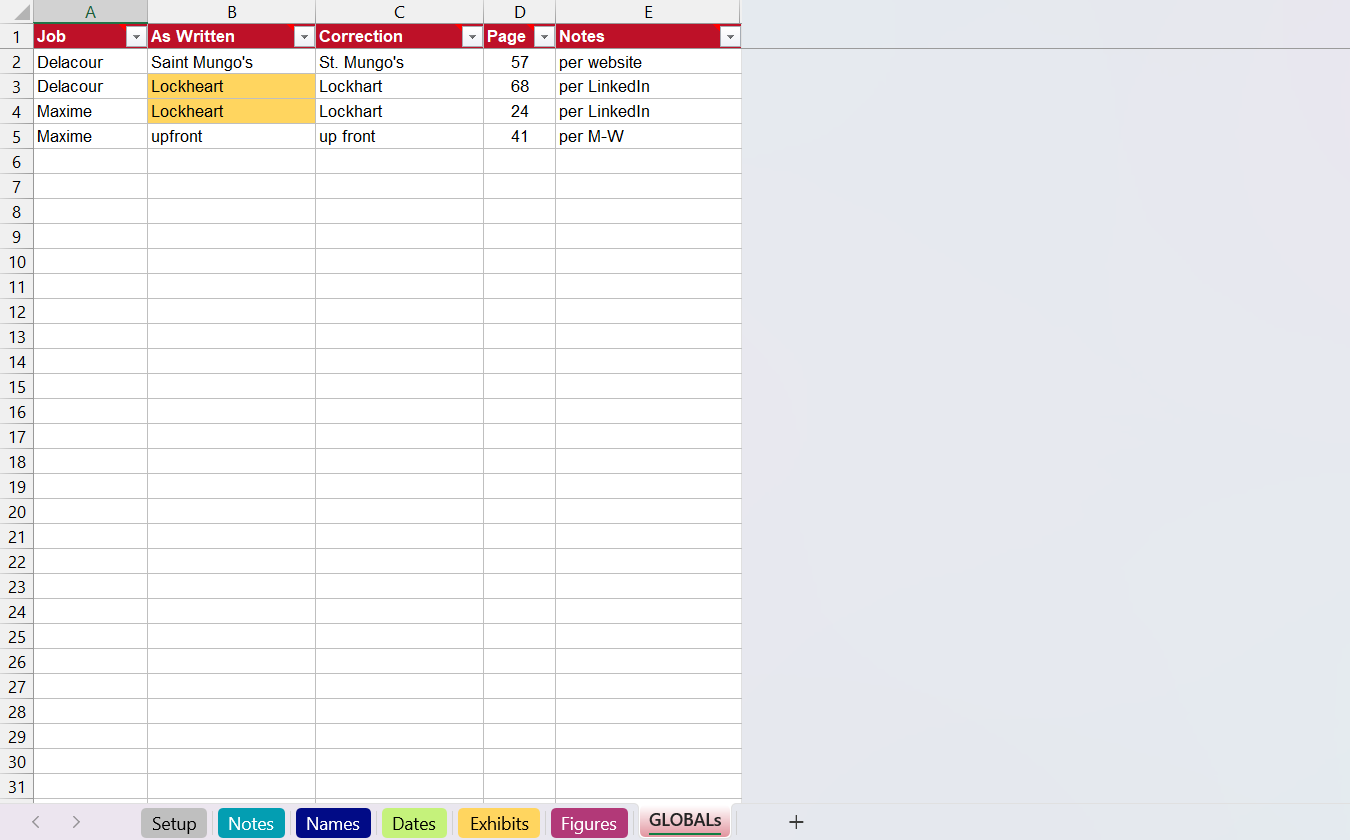The image size is (1350, 840).
Task: Open the Correction column filter dropdown
Action: [472, 37]
